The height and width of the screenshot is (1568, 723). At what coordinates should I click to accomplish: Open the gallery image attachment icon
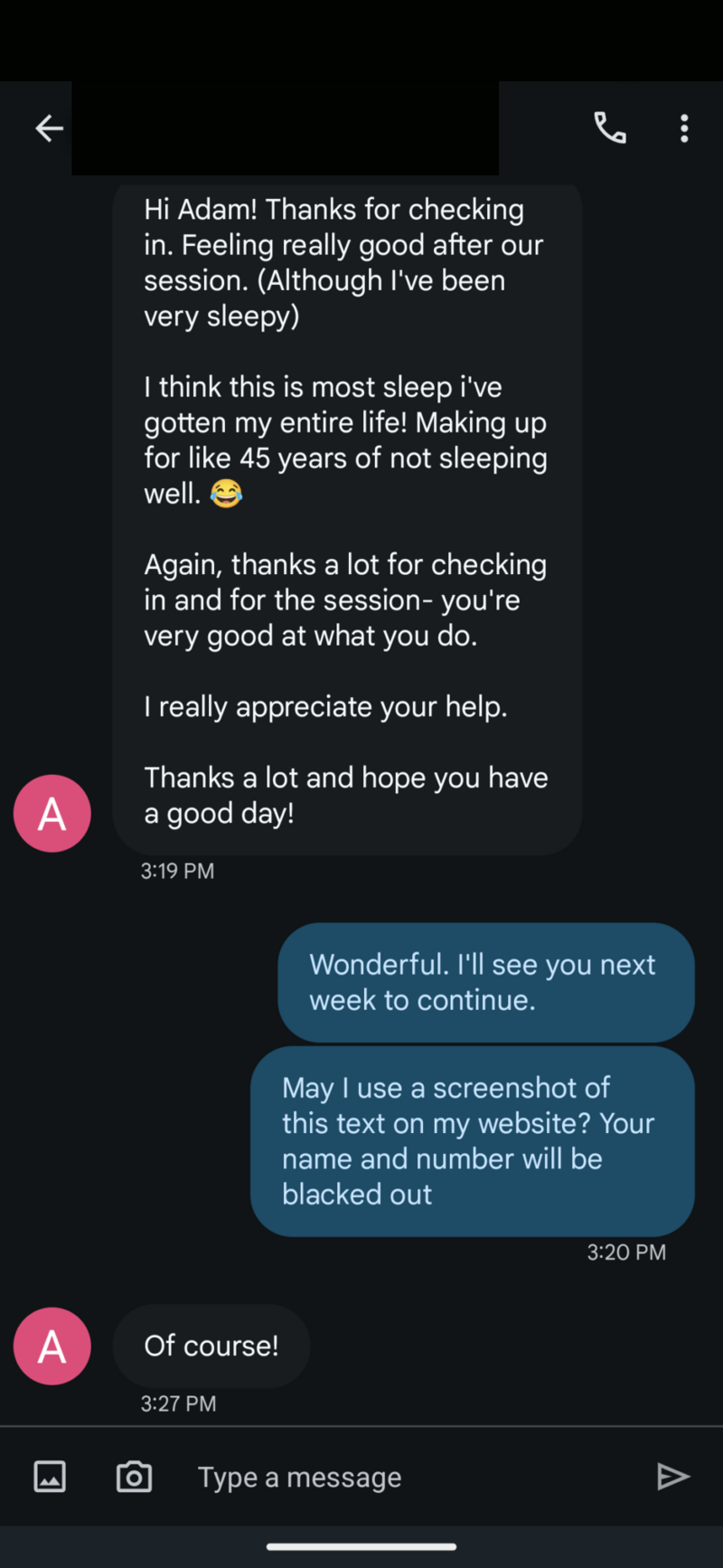click(x=50, y=1477)
